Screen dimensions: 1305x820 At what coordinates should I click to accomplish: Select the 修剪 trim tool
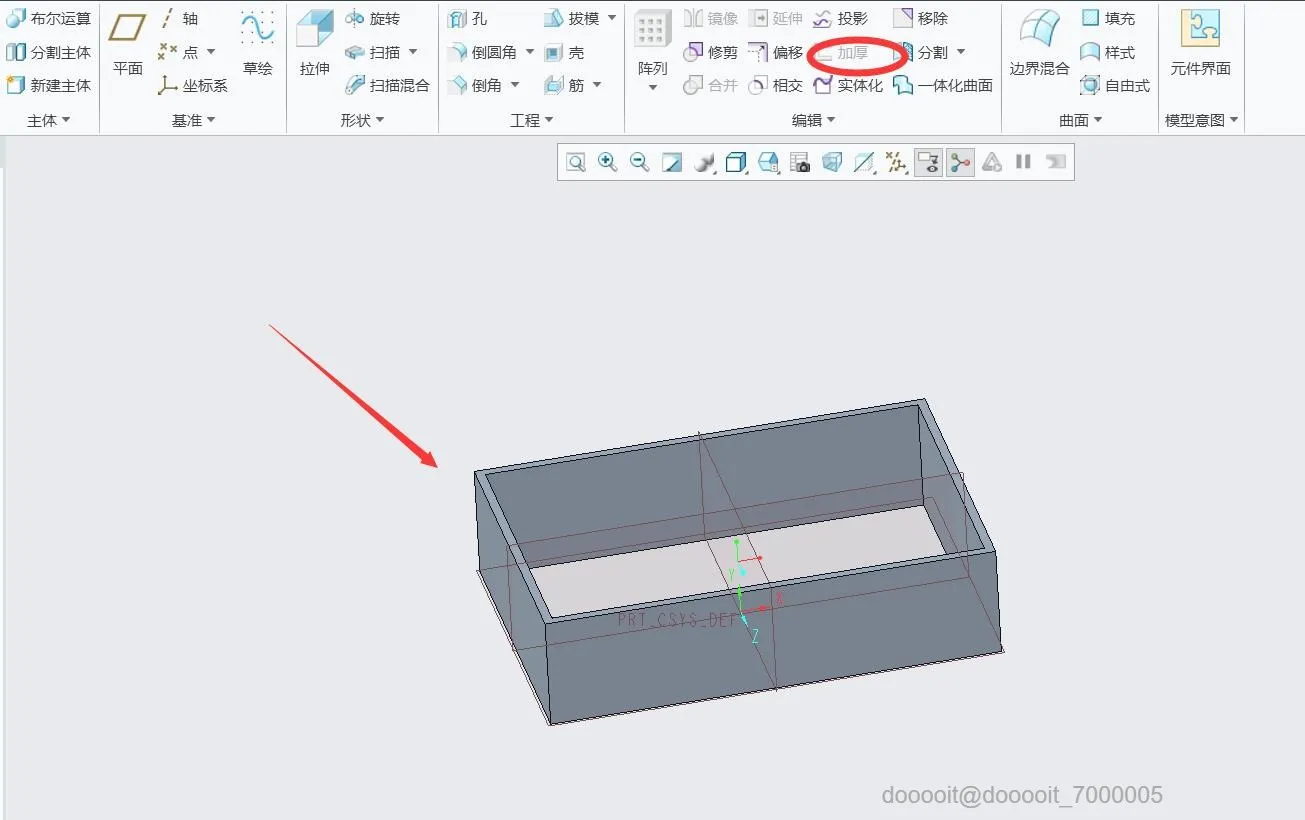click(x=710, y=52)
